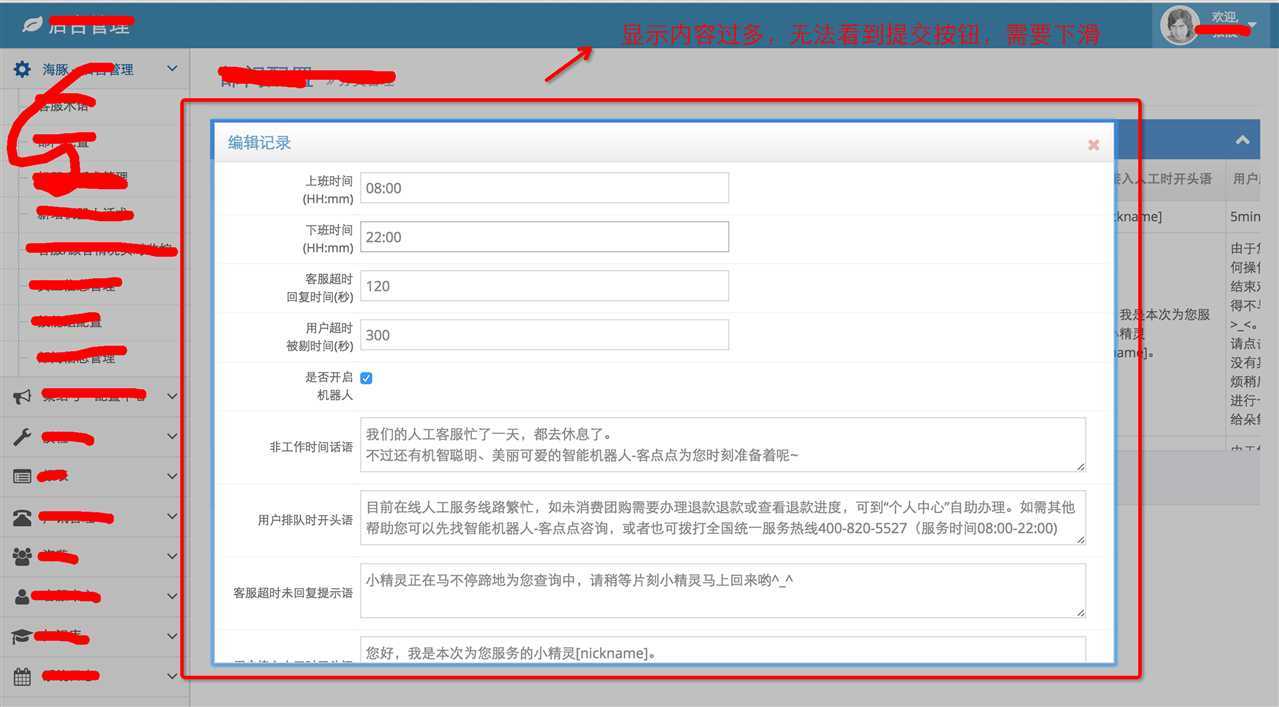Expand the group-of-users menu chevron
Image resolution: width=1279 pixels, height=707 pixels.
[x=172, y=556]
